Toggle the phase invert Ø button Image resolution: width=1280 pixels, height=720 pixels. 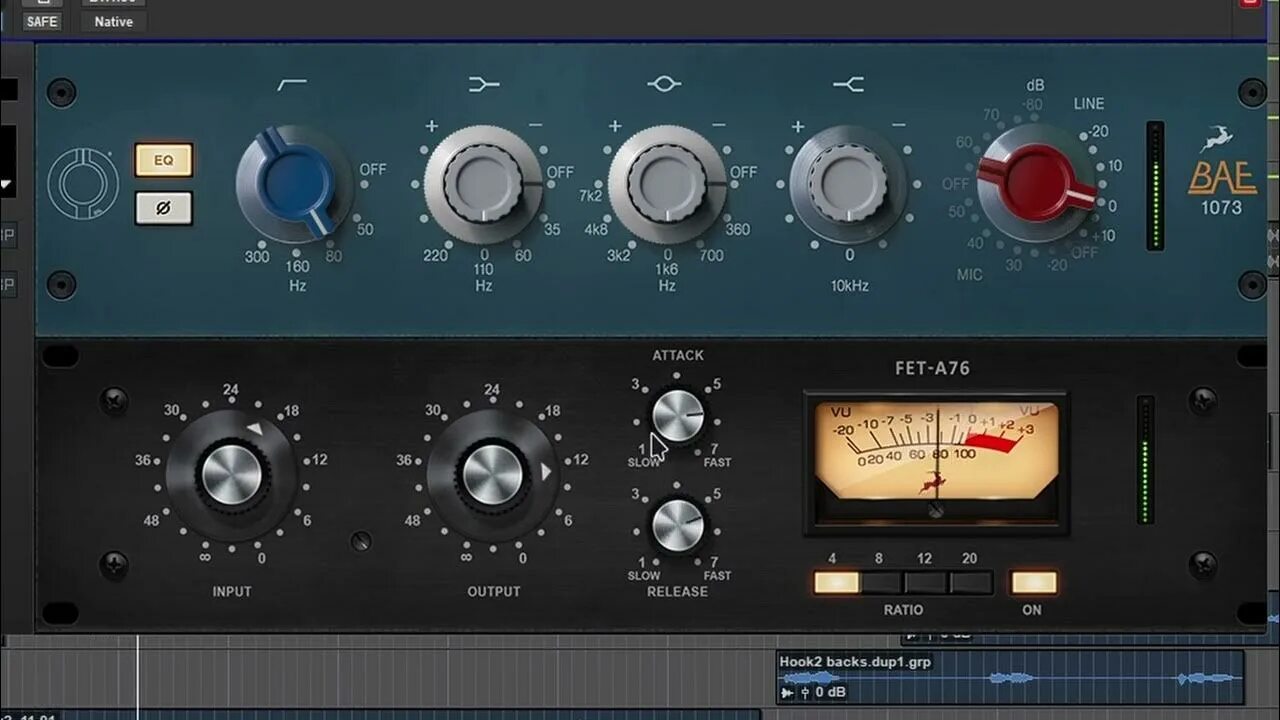[x=164, y=208]
